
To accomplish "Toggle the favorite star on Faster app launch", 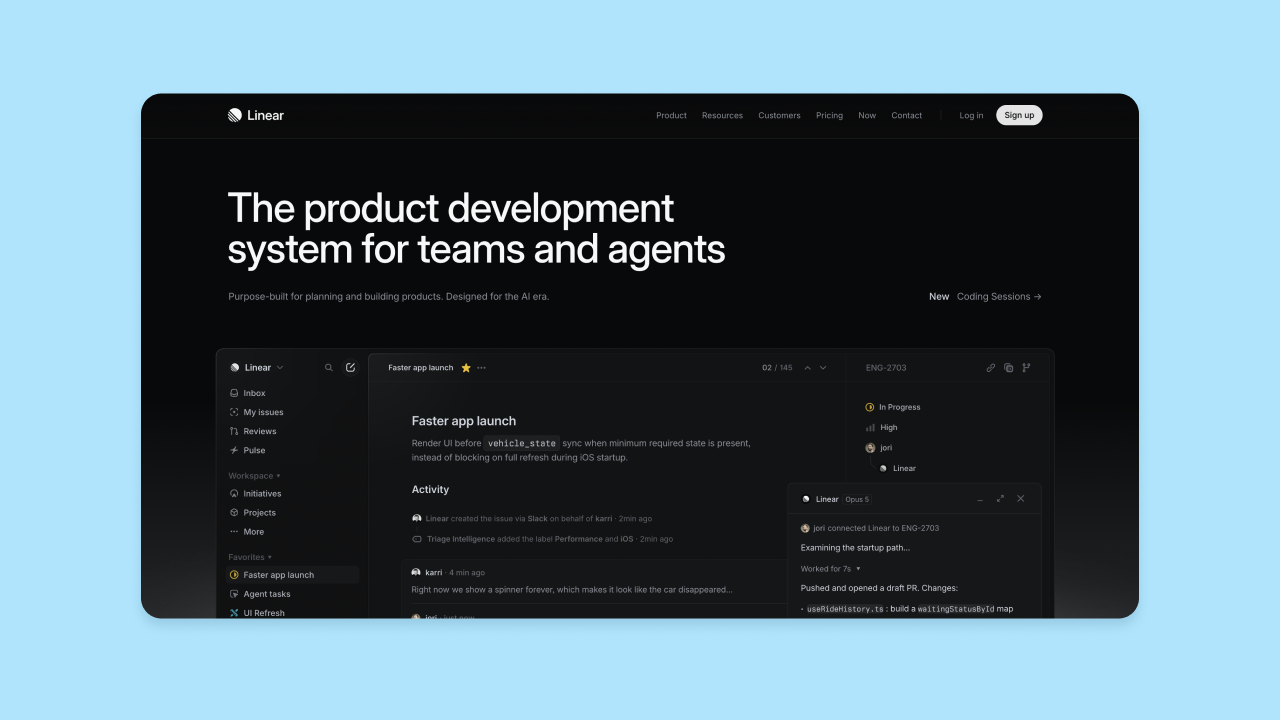I will coord(466,368).
